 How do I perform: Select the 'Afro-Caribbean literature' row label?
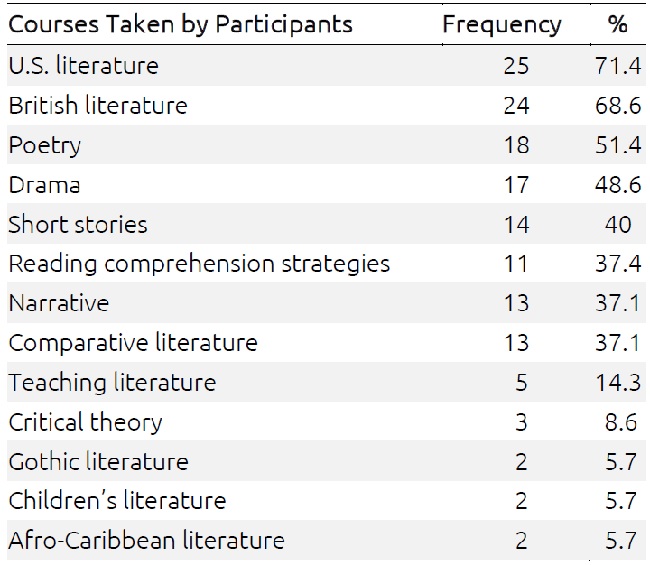(146, 541)
